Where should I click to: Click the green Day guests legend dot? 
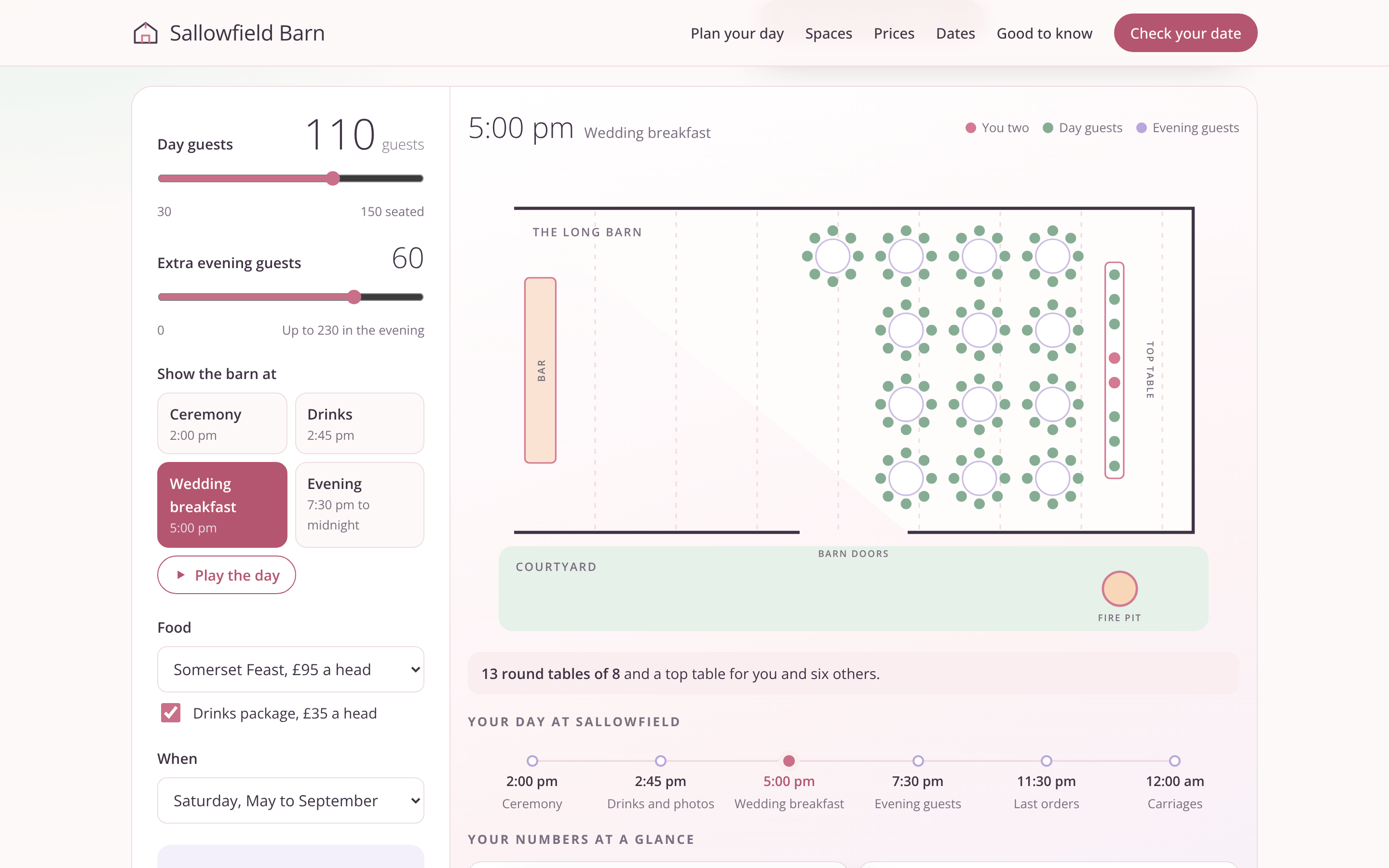coord(1048,127)
